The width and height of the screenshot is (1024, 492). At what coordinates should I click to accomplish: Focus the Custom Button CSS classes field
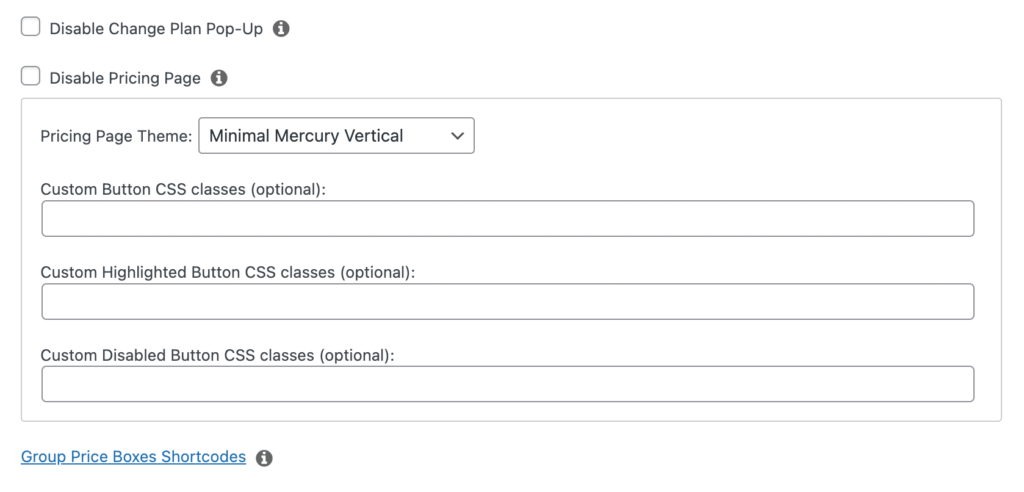[507, 218]
